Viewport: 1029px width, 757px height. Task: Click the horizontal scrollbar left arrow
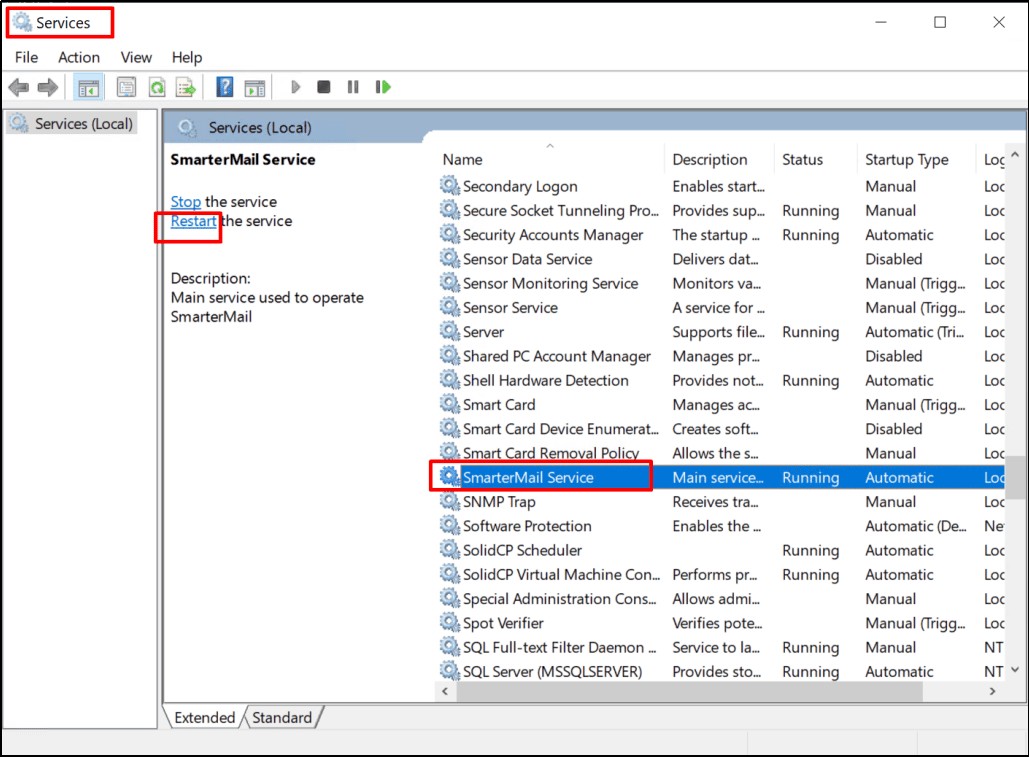(446, 691)
